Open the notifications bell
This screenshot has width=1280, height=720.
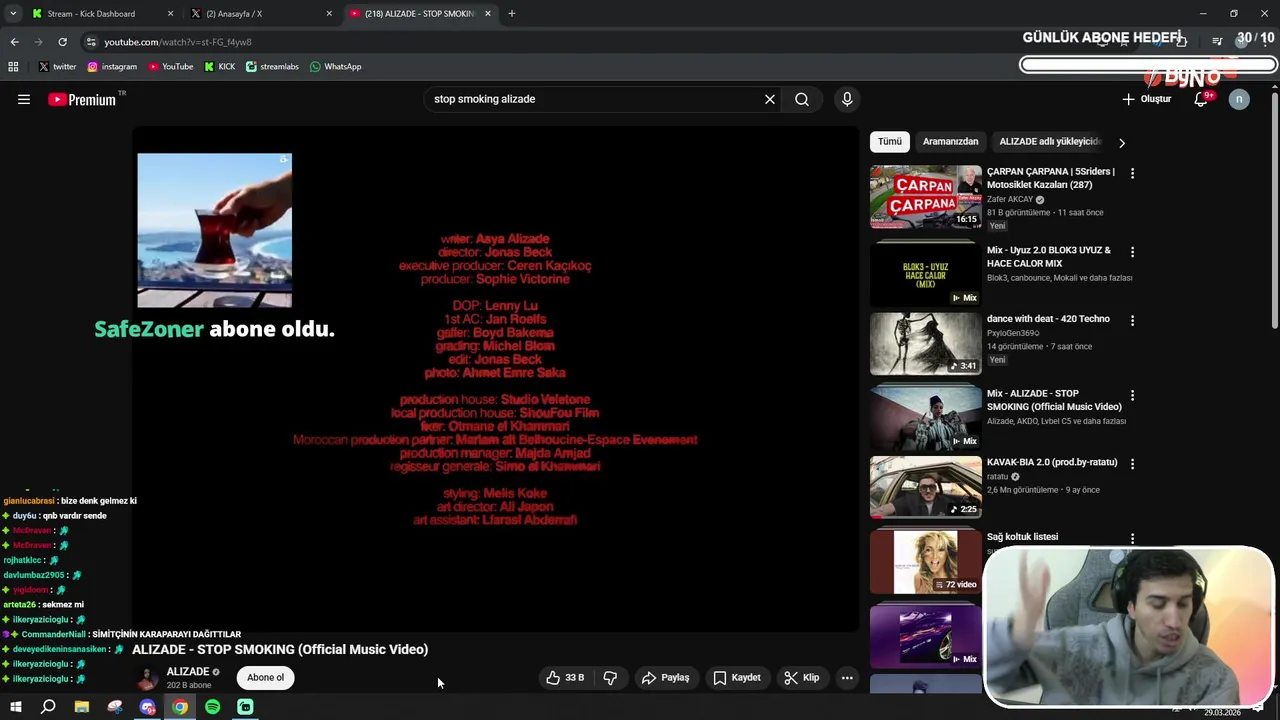(1201, 99)
